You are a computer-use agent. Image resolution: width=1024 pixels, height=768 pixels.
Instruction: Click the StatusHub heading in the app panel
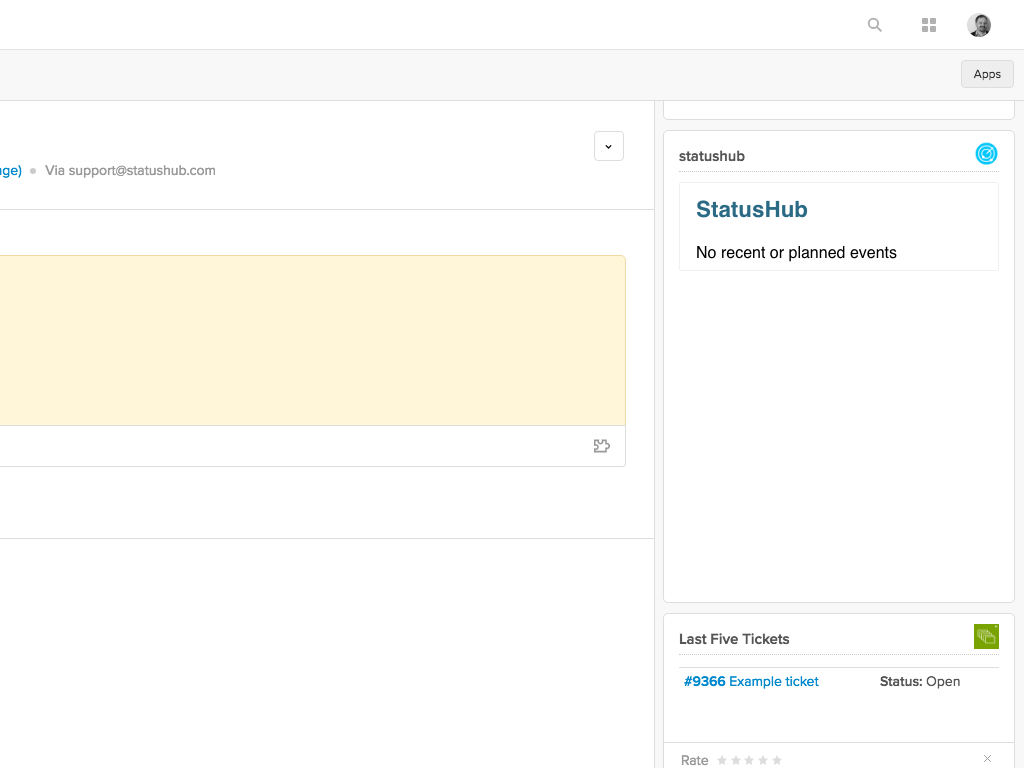tap(751, 210)
